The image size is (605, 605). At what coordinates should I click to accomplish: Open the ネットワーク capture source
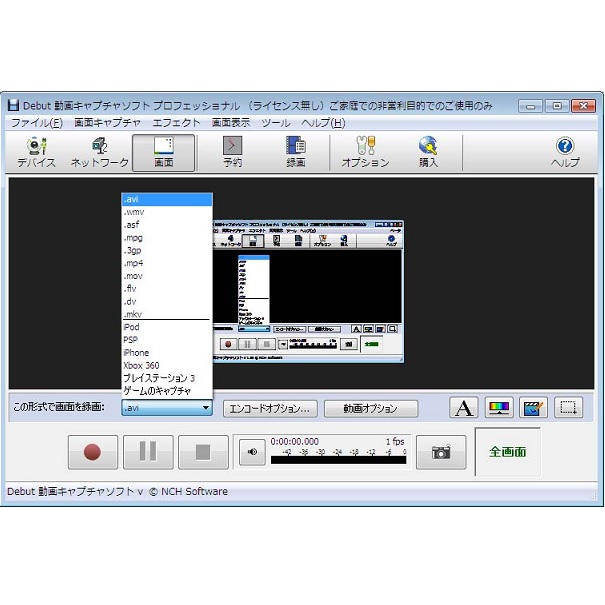coord(100,153)
